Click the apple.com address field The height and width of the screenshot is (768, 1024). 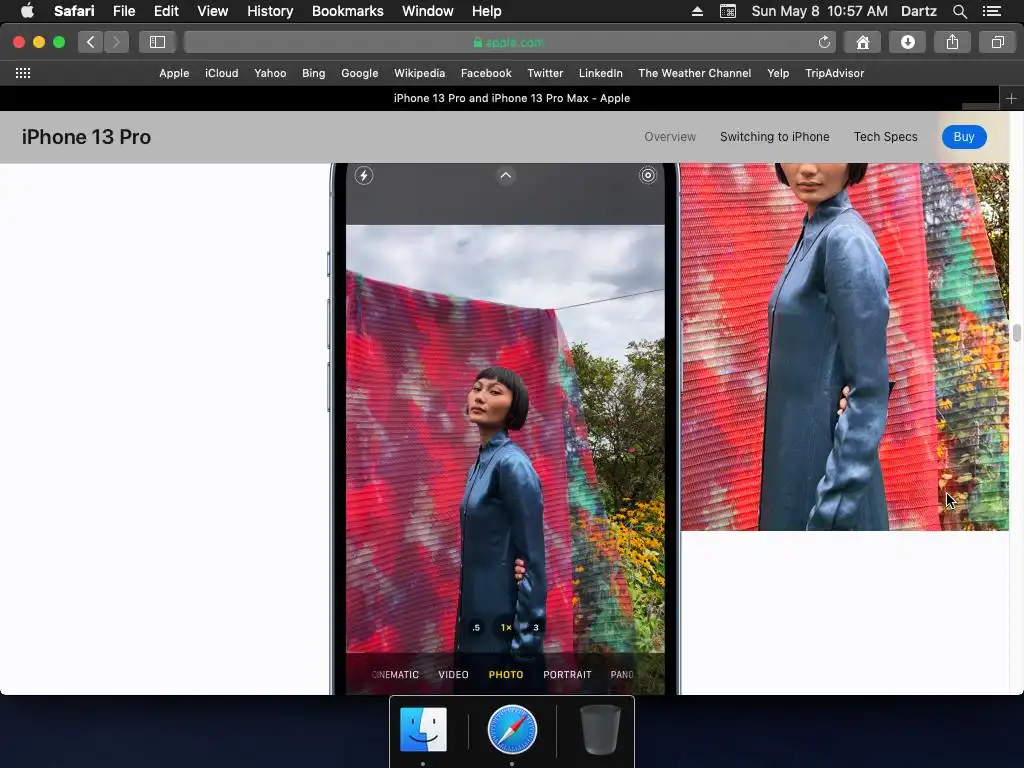[x=509, y=42]
